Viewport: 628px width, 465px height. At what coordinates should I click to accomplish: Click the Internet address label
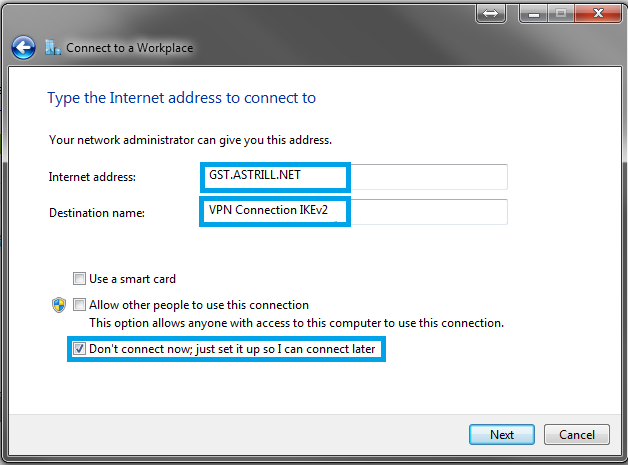[92, 177]
